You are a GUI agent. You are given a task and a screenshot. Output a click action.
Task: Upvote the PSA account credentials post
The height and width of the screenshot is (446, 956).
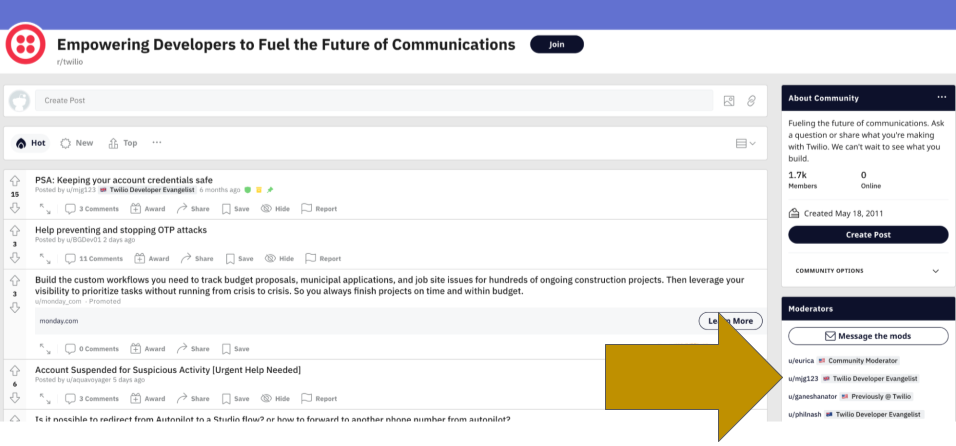point(16,181)
